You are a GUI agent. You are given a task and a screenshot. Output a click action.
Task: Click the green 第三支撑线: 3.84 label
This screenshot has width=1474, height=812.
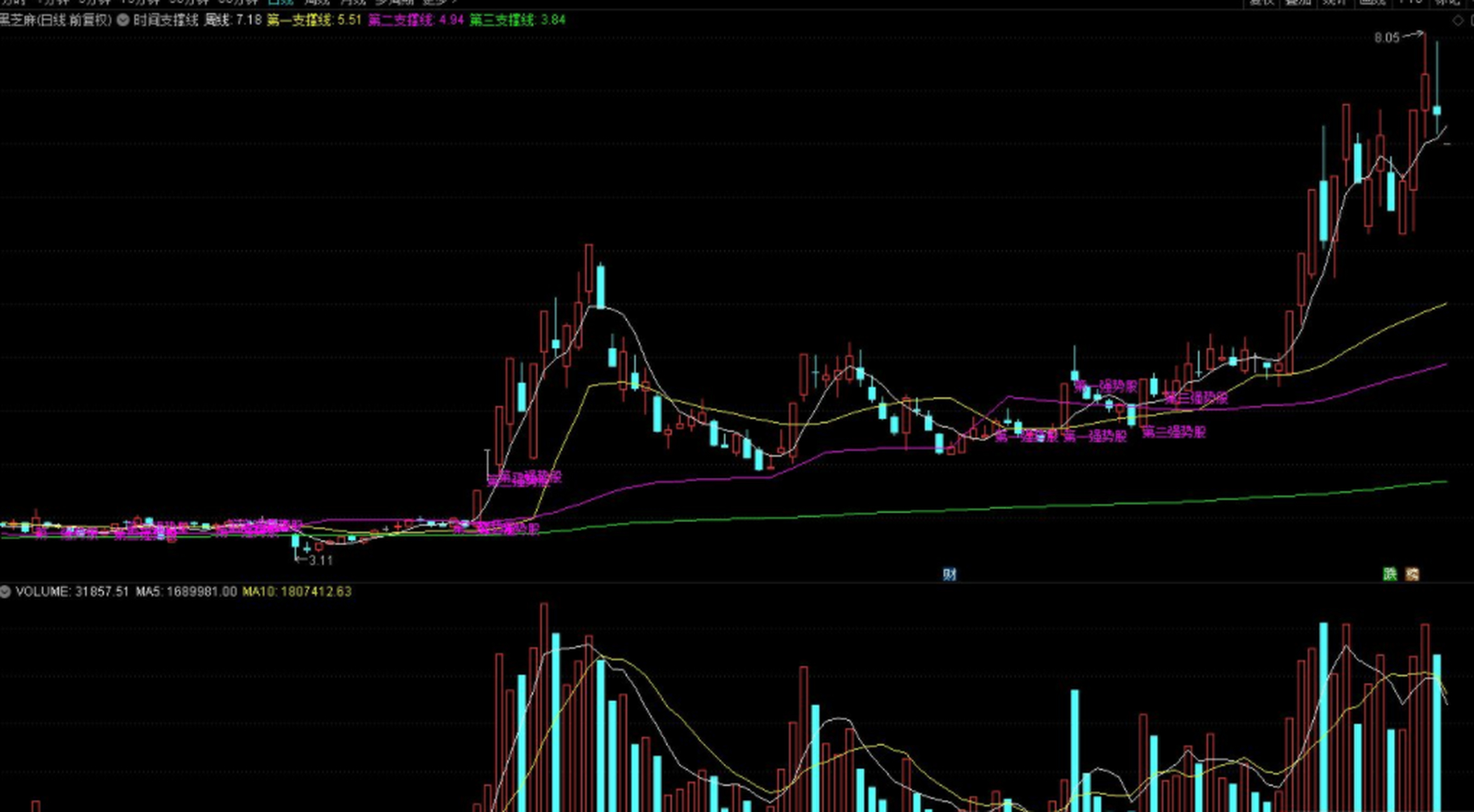pyautogui.click(x=518, y=20)
